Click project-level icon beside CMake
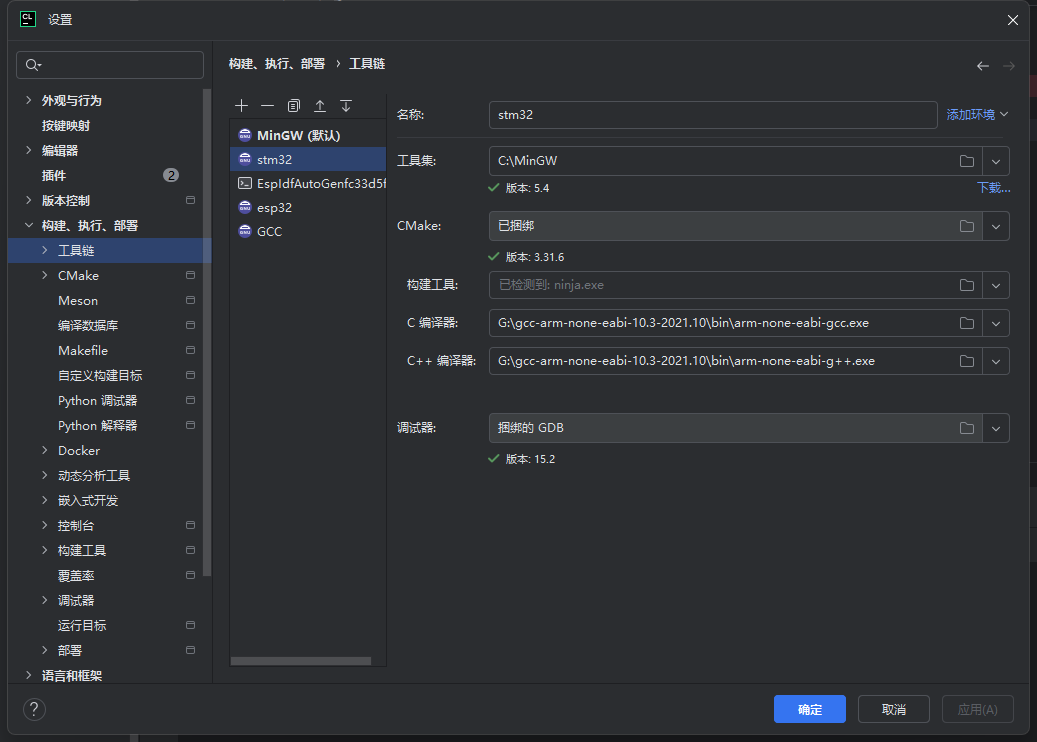The width and height of the screenshot is (1037, 742). pyautogui.click(x=190, y=275)
